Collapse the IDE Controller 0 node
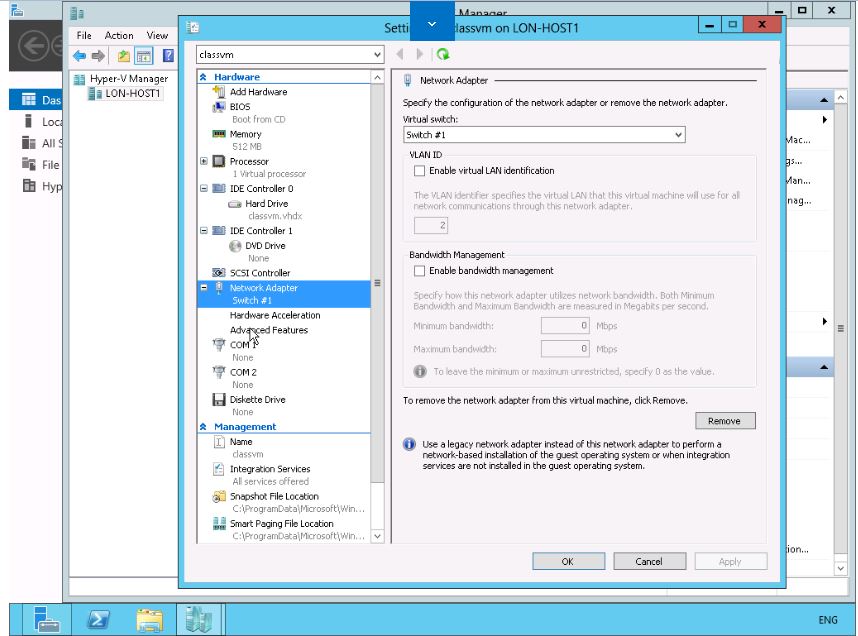858x636 pixels. [x=204, y=189]
